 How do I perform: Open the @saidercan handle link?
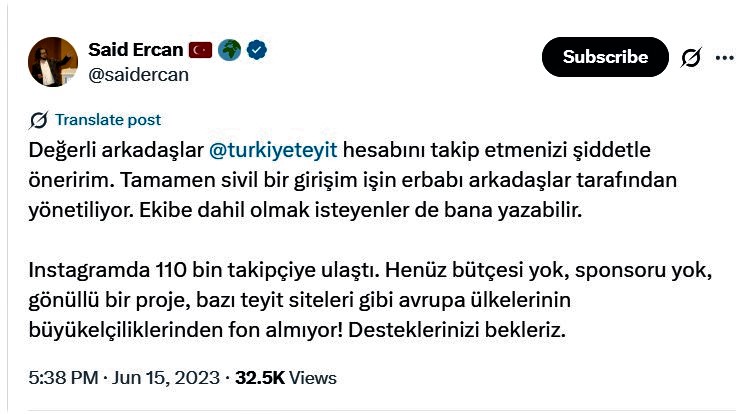(138, 74)
